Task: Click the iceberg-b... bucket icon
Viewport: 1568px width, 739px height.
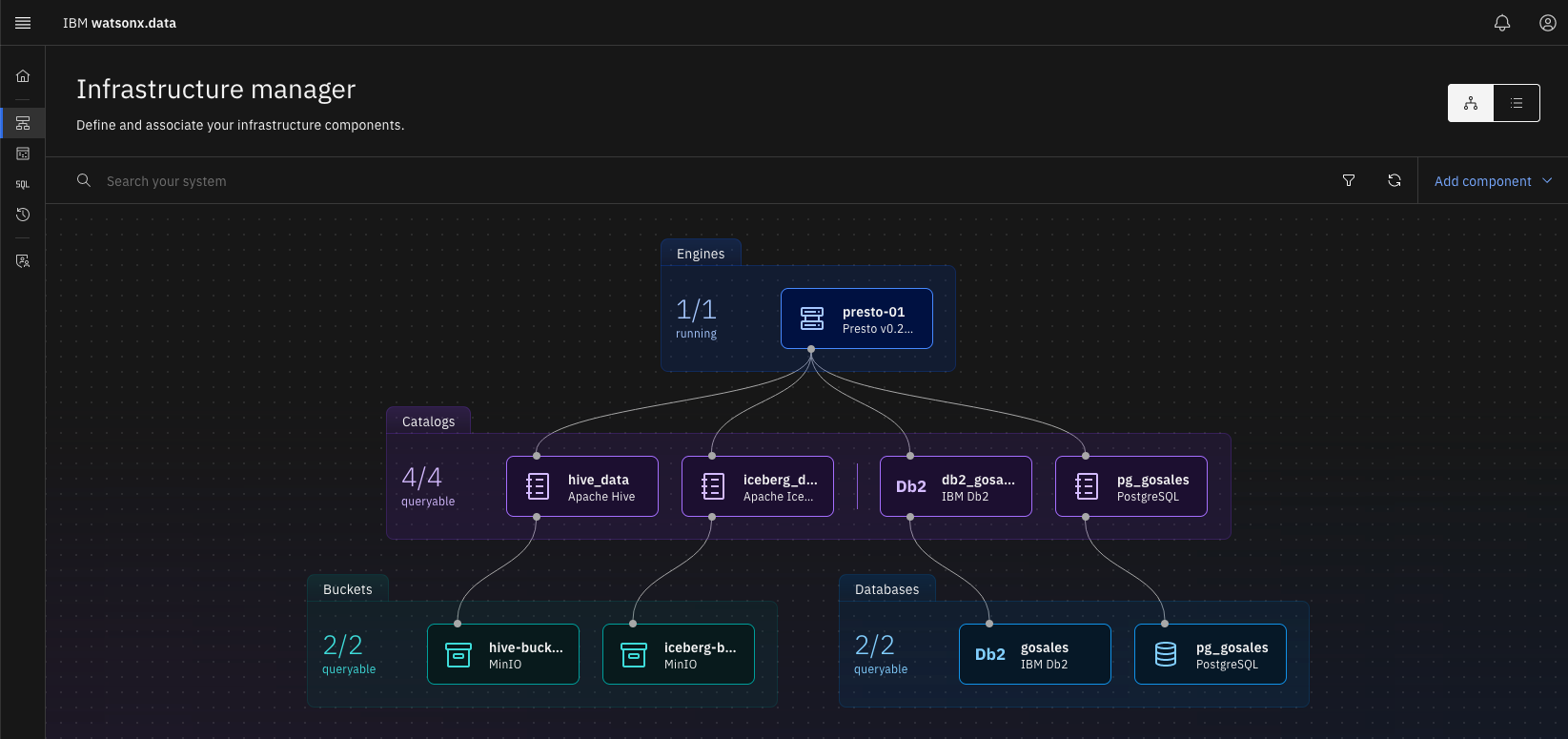Action: pyautogui.click(x=634, y=654)
